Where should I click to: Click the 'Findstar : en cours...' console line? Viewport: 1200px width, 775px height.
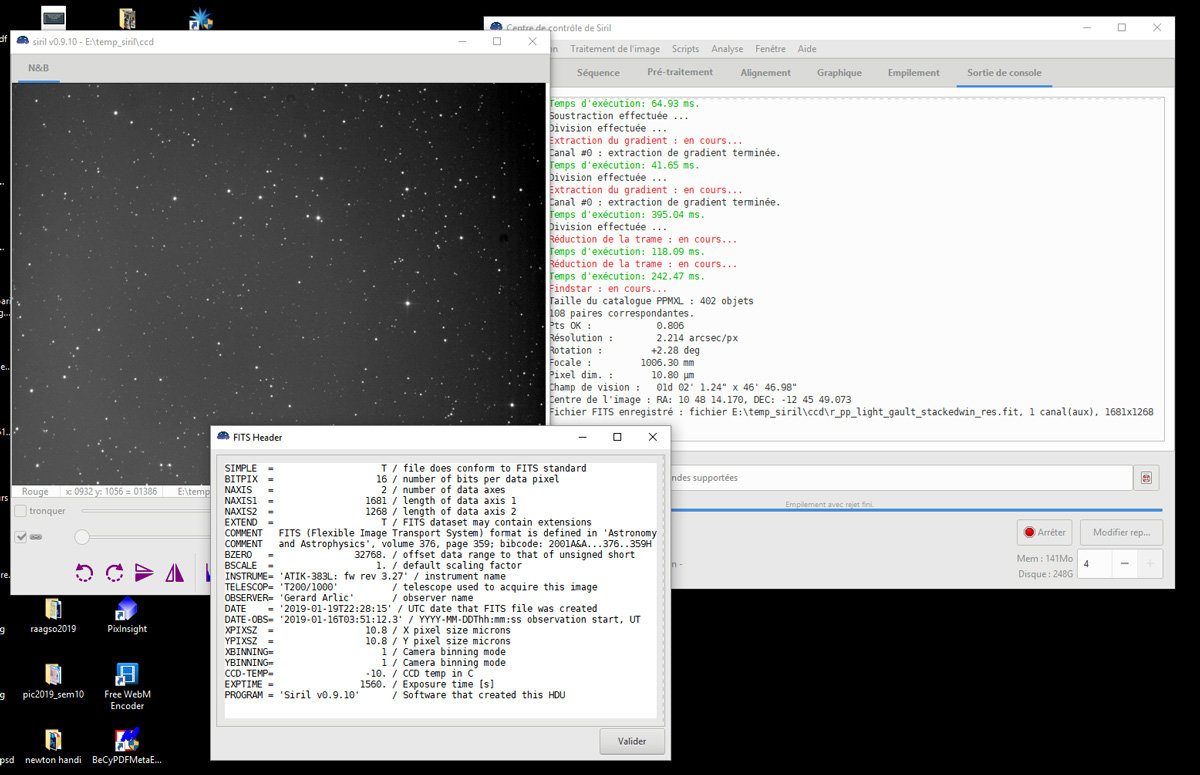point(609,289)
